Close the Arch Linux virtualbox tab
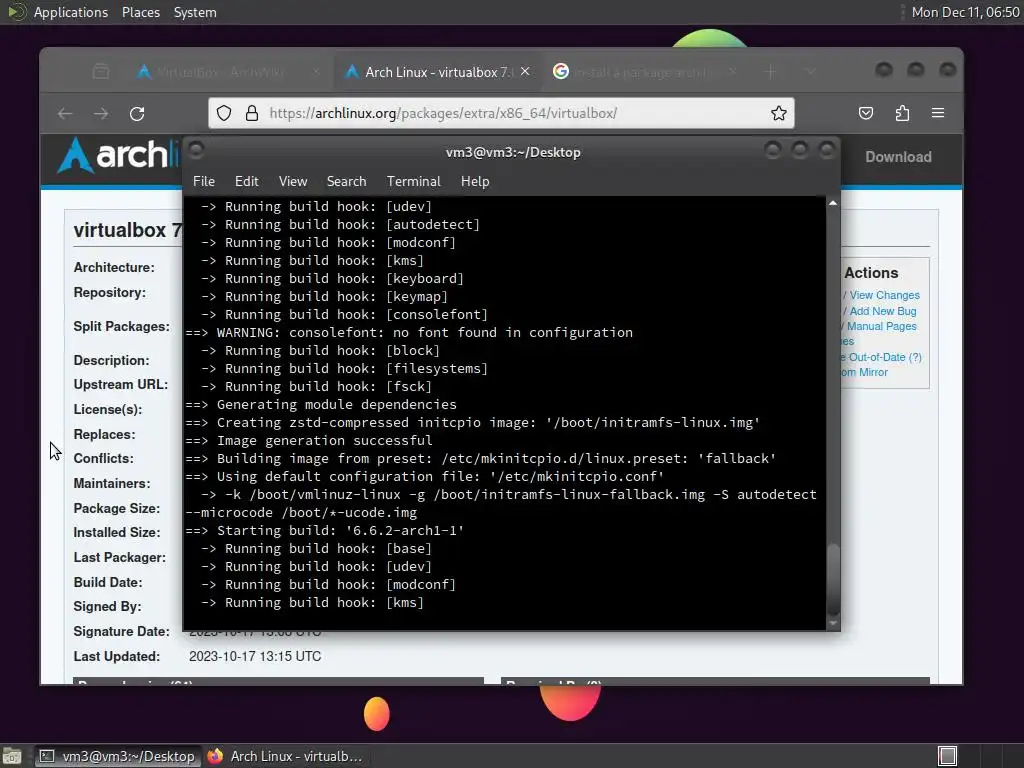The image size is (1024, 768). 525,72
